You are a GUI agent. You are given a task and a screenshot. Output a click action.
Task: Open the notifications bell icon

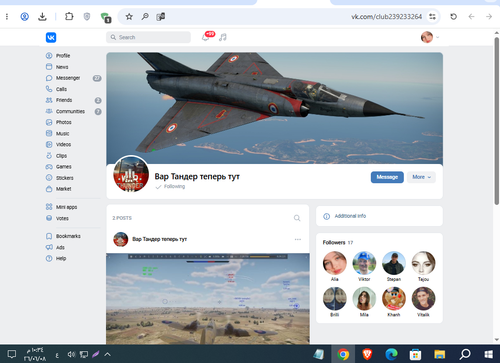(x=206, y=37)
